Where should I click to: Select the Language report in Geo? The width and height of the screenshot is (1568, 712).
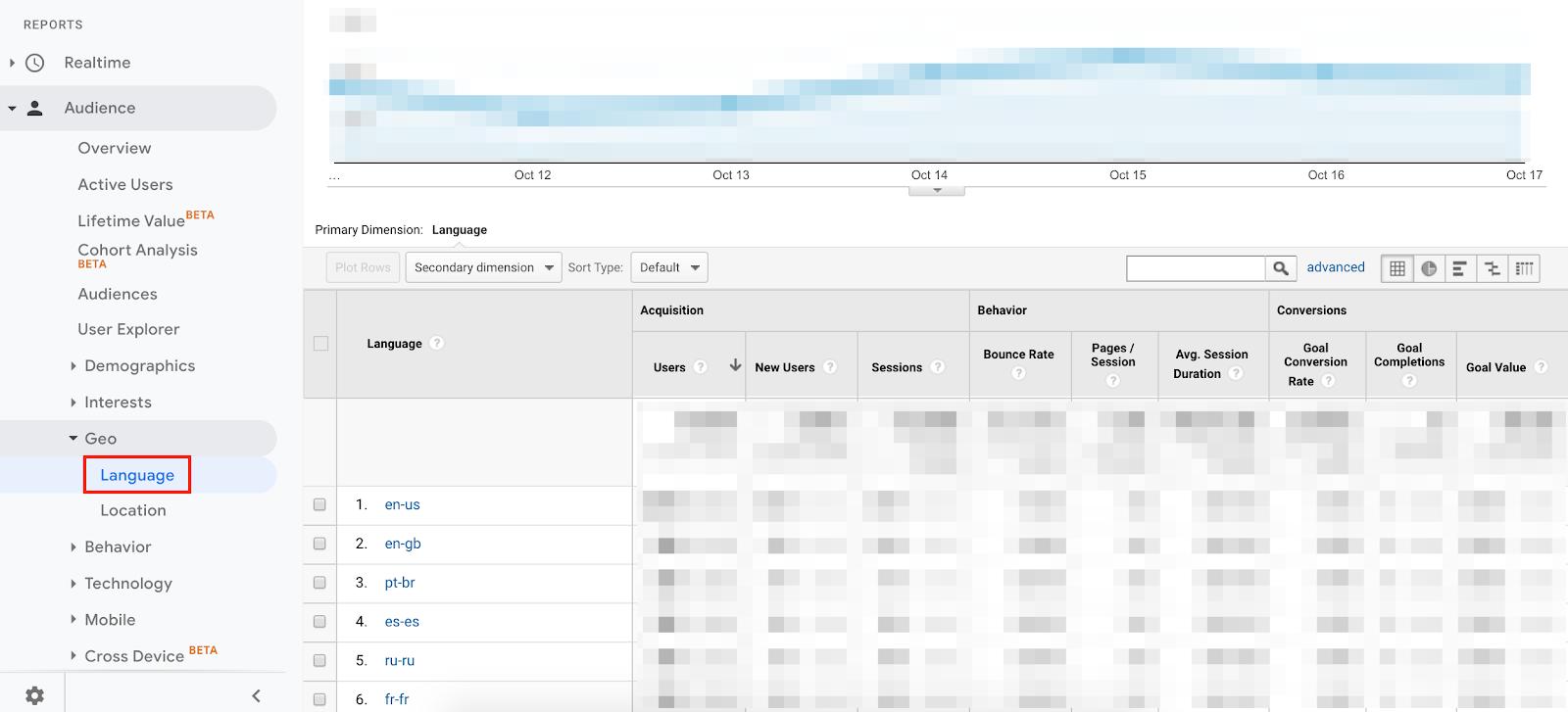(x=137, y=475)
